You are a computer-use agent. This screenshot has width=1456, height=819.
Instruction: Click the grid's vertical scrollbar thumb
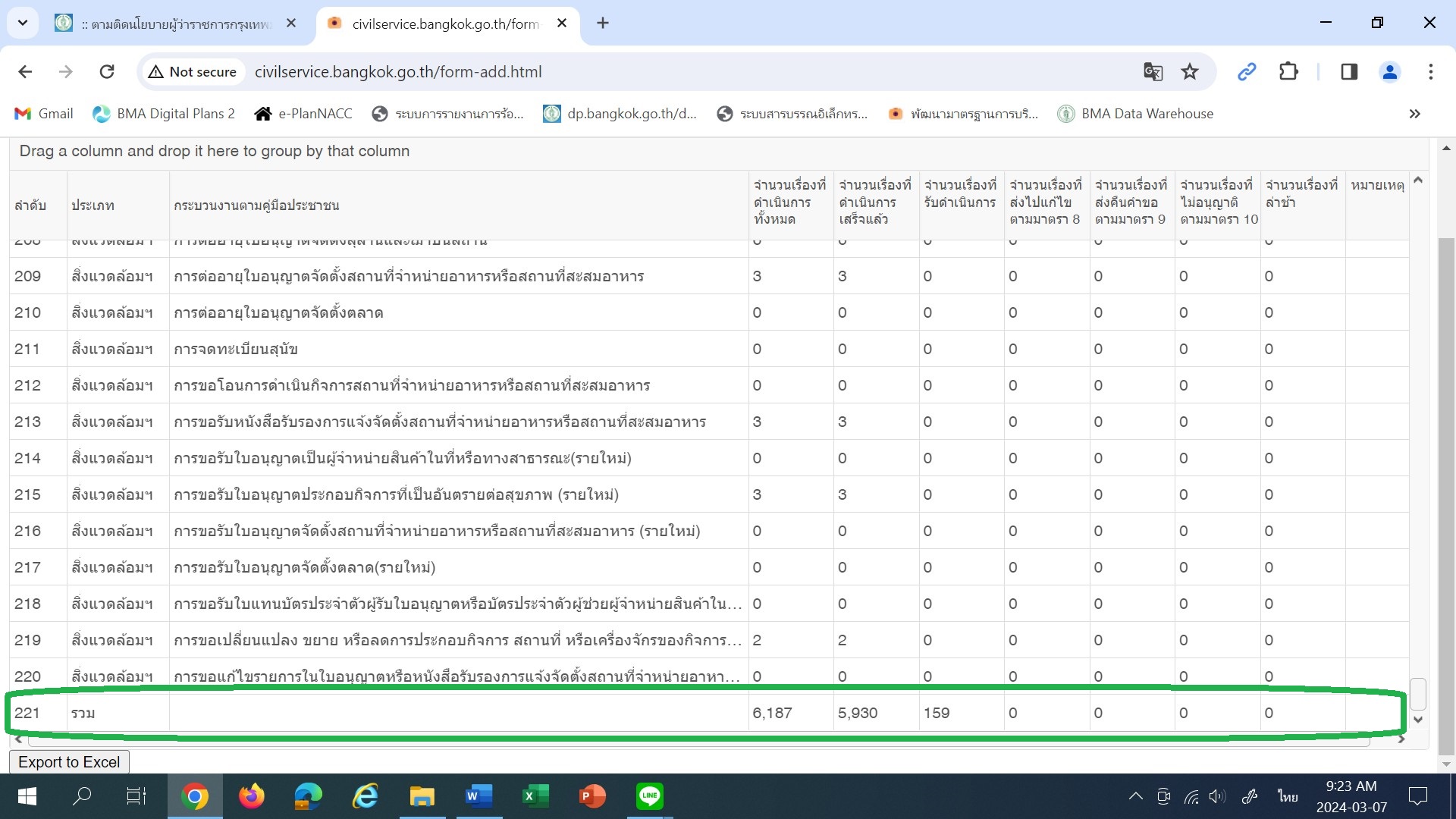tap(1417, 694)
